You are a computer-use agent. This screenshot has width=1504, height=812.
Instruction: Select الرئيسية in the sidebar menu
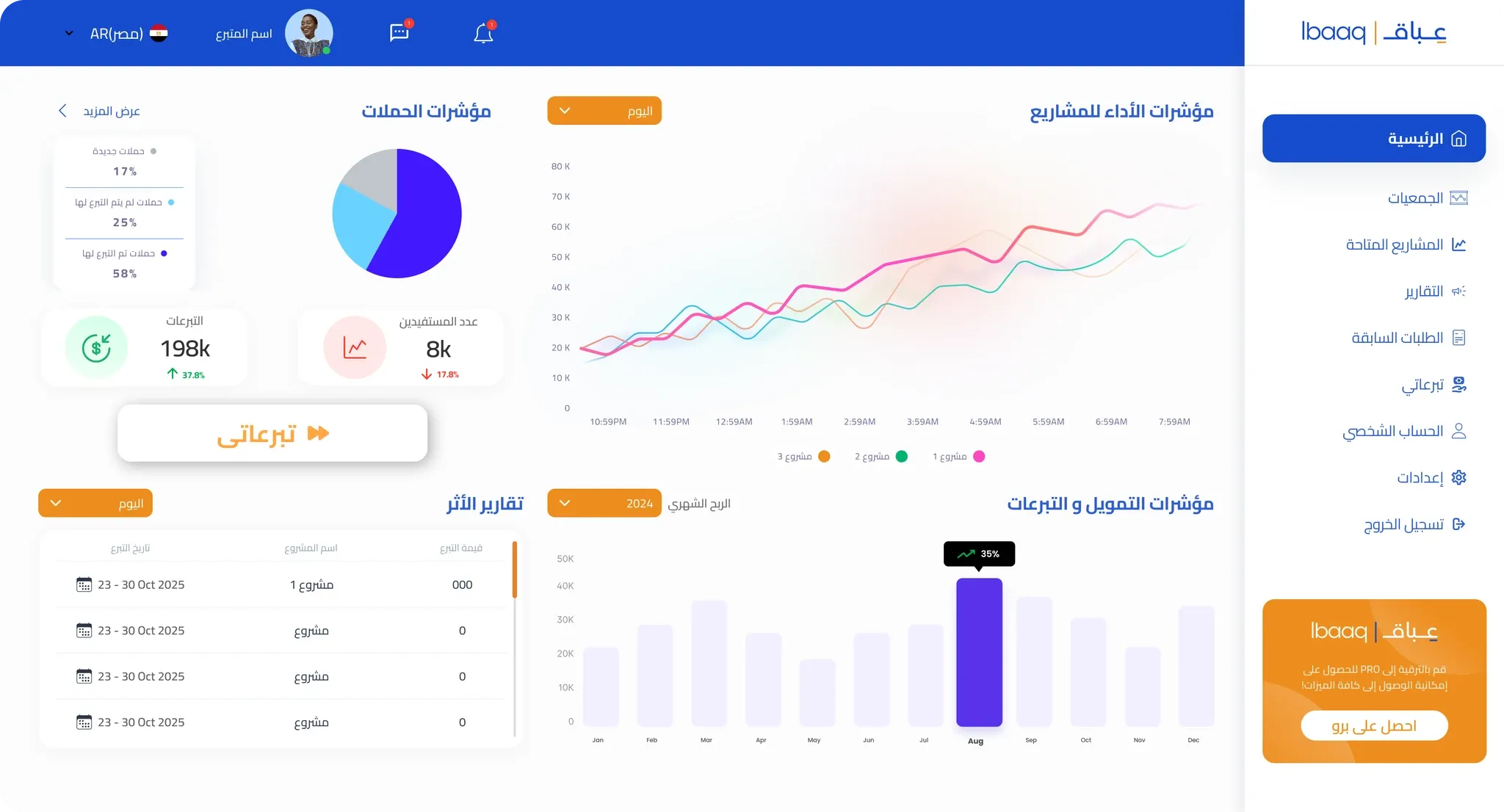point(1374,138)
